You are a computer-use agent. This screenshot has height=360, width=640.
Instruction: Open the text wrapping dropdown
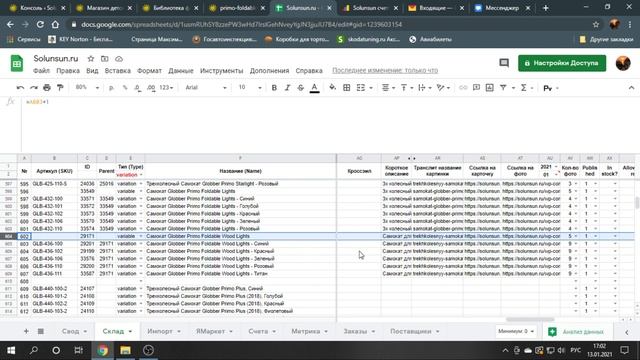click(x=424, y=88)
